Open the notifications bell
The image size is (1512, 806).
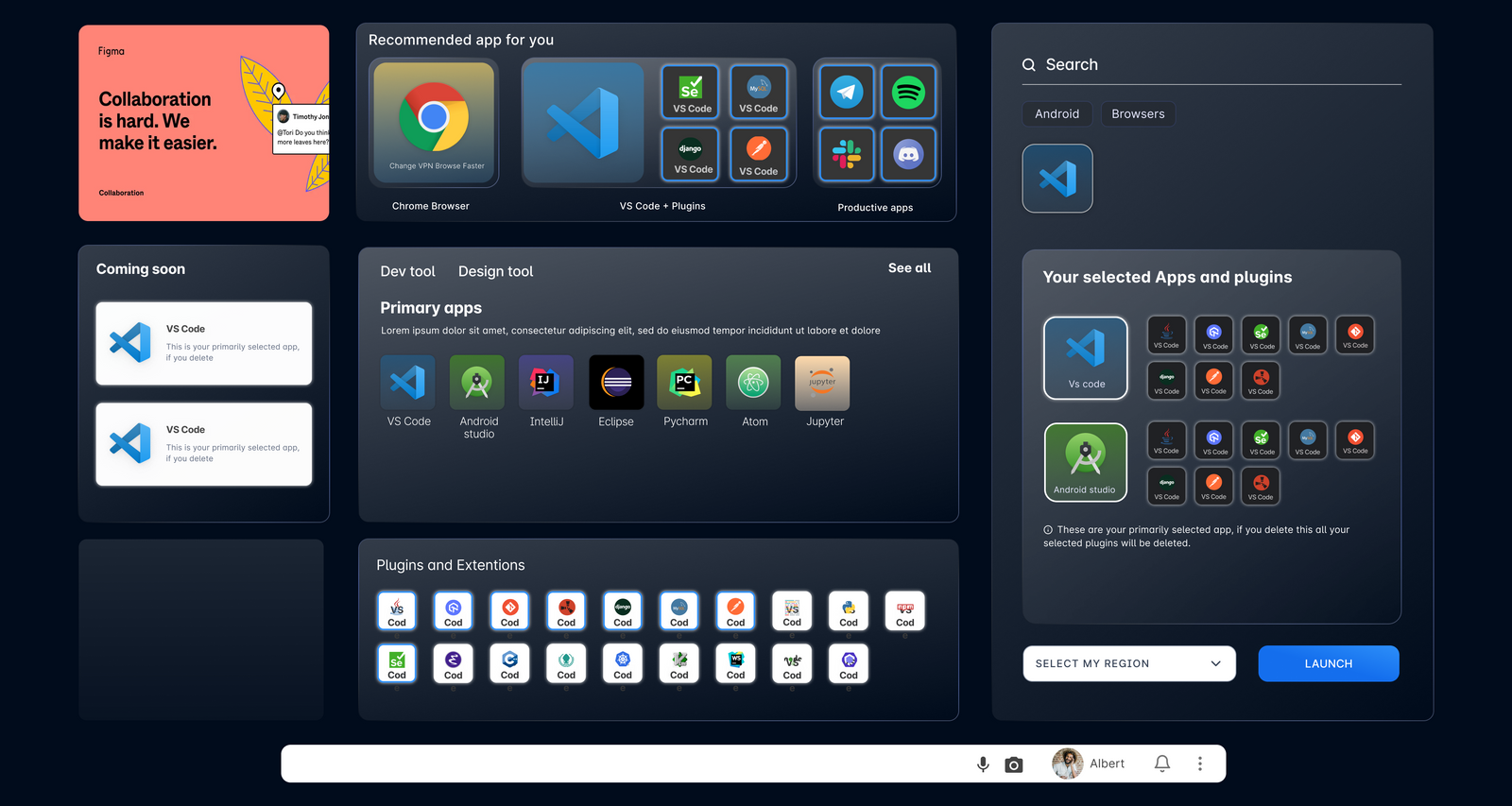1162,763
